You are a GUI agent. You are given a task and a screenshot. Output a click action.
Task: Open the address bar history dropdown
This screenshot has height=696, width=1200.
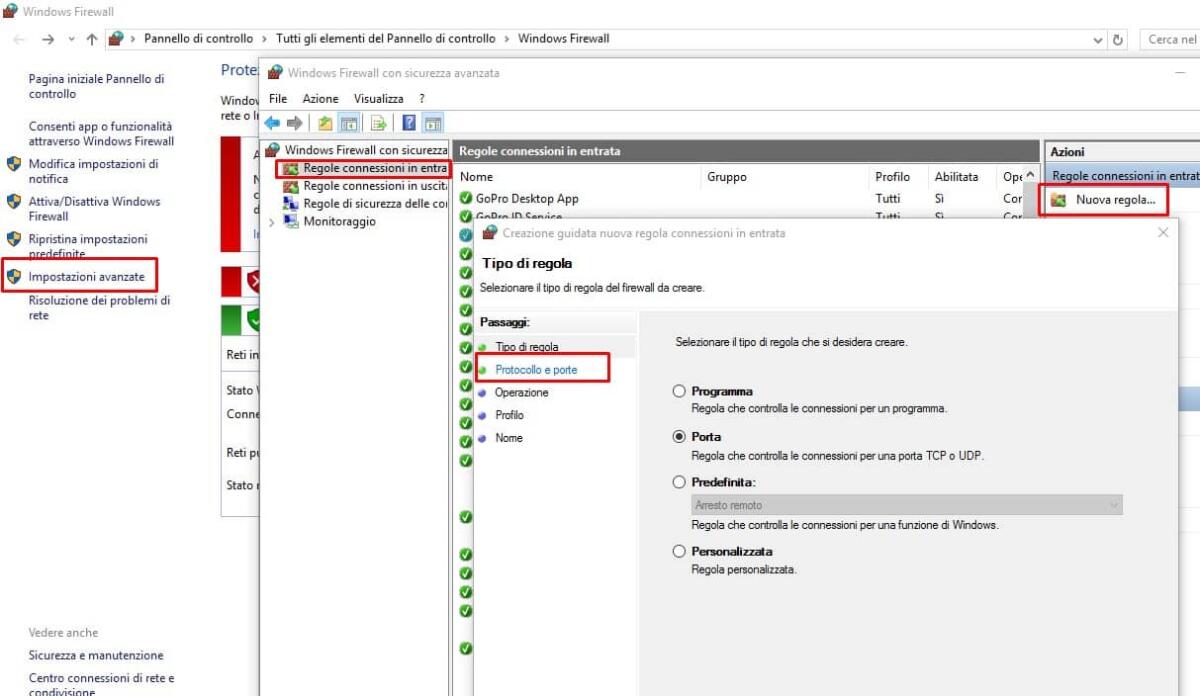tap(1097, 38)
